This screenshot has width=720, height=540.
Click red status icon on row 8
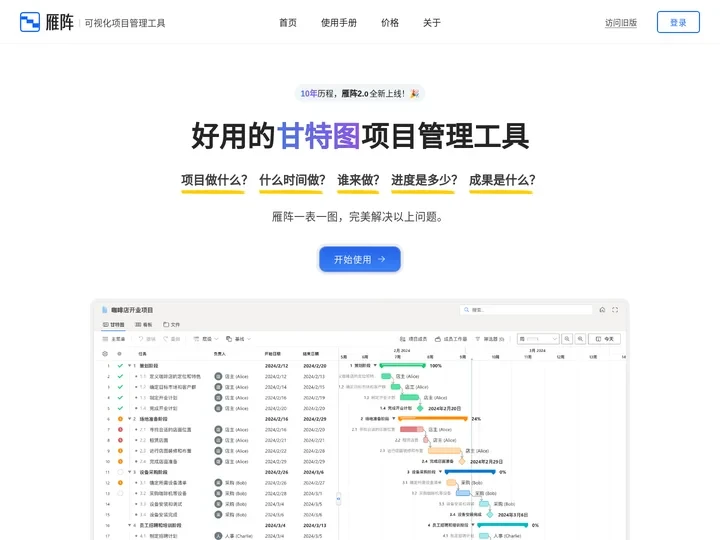coord(120,440)
